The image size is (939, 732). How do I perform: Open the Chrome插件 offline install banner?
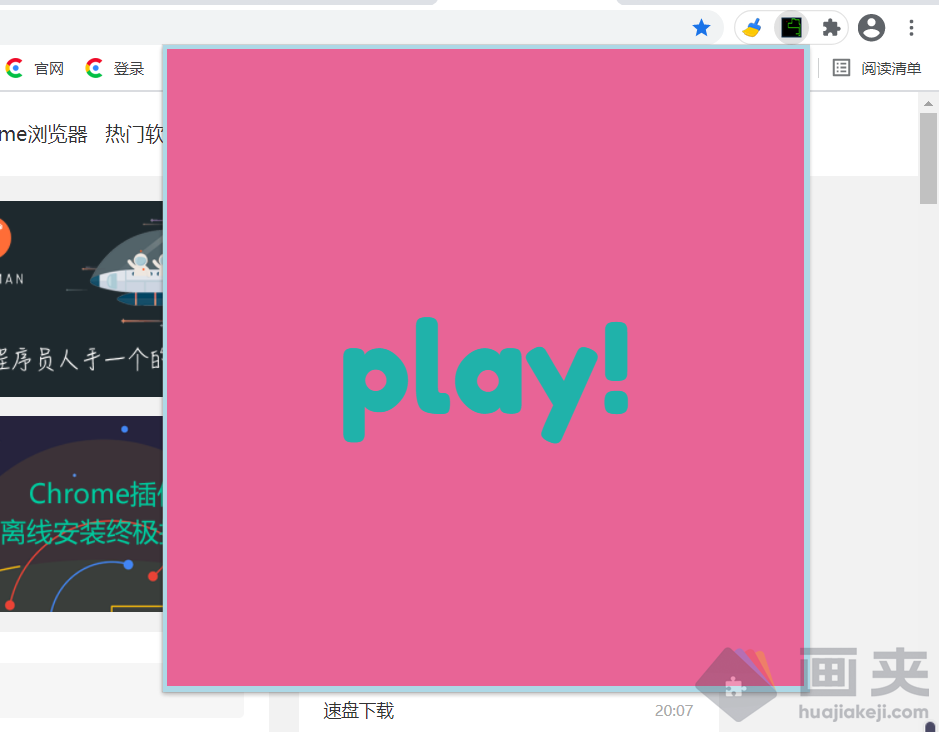coord(81,513)
